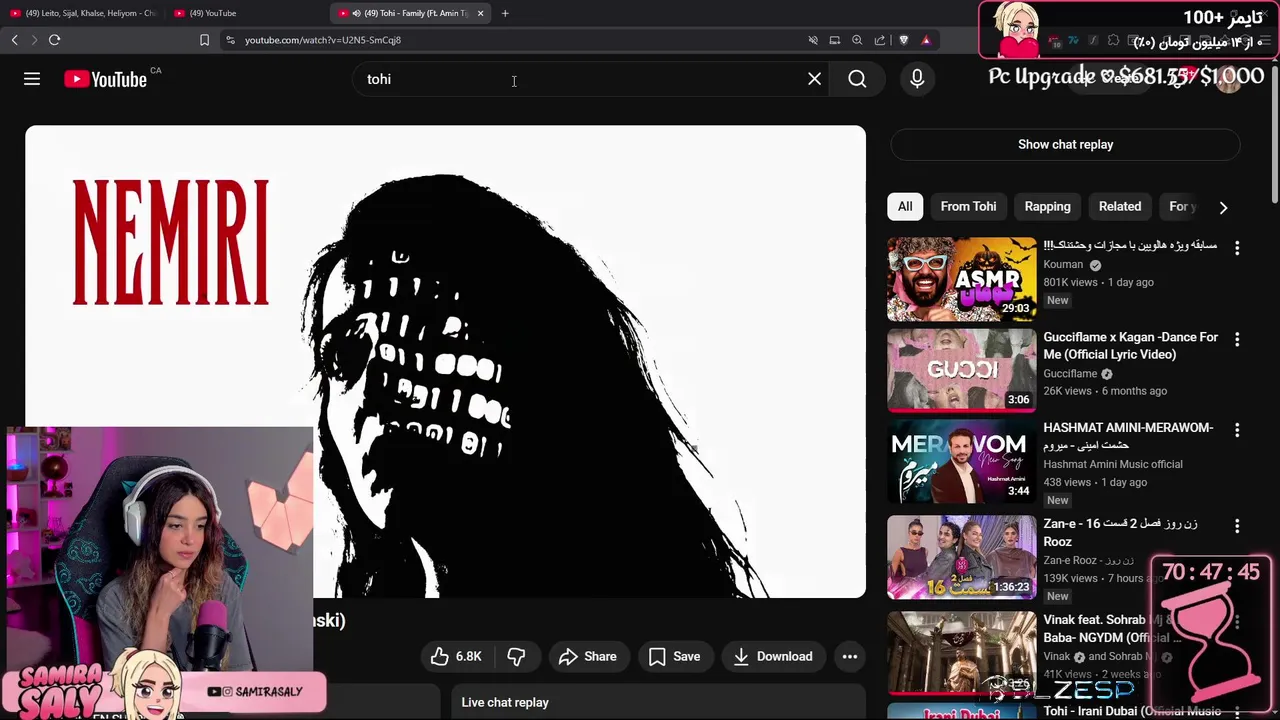Click the crossed-out eye icon in address bar

pyautogui.click(x=813, y=40)
